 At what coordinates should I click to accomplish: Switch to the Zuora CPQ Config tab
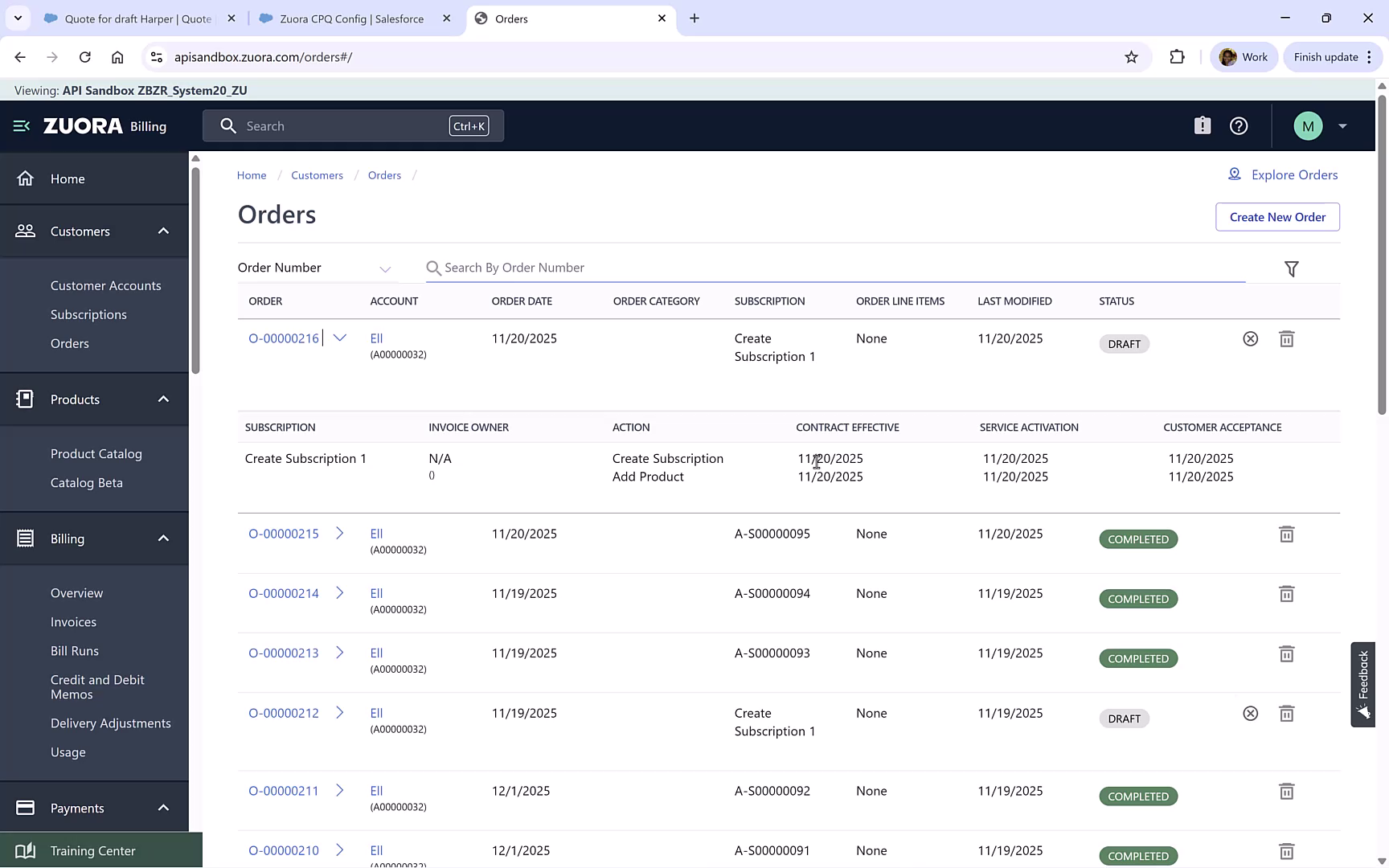[x=346, y=18]
